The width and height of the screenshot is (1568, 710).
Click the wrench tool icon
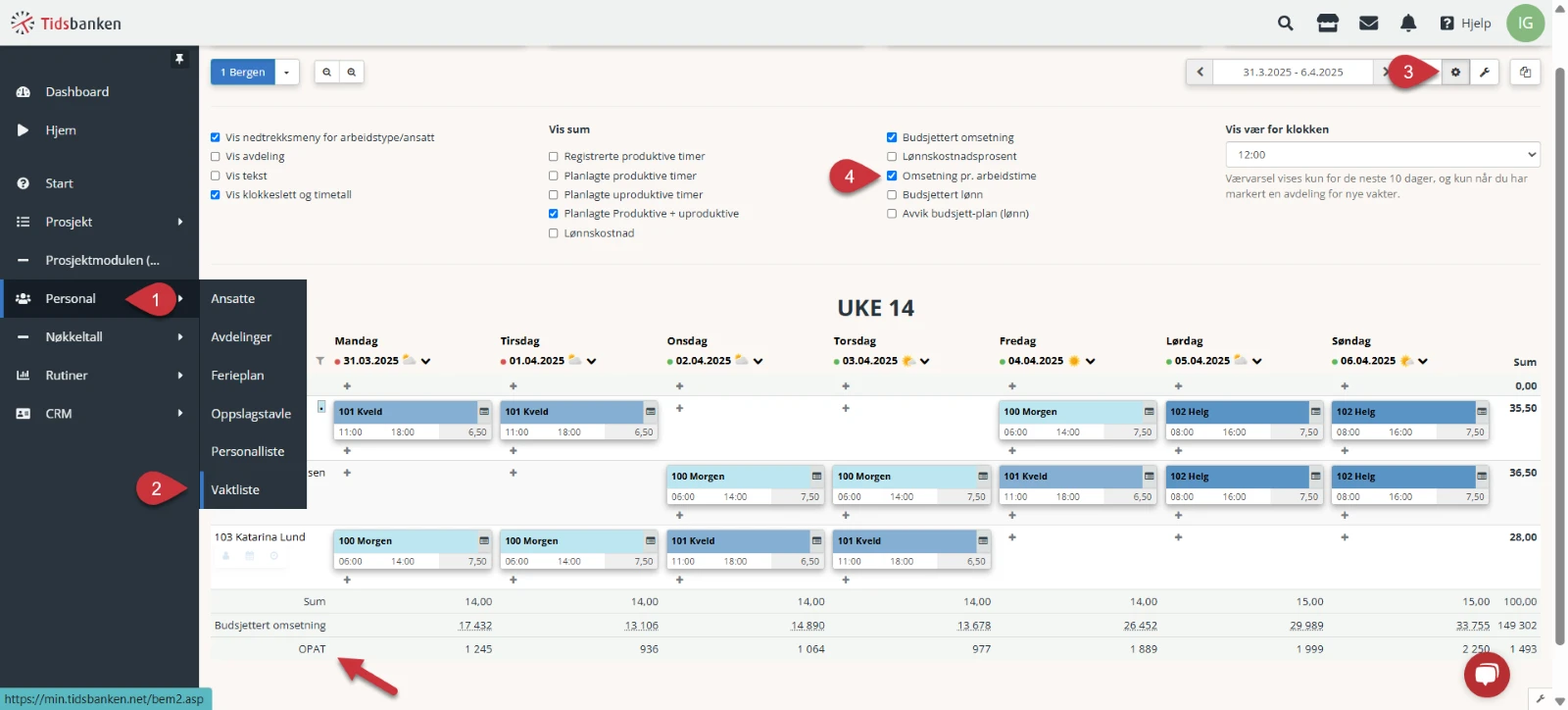point(1485,73)
